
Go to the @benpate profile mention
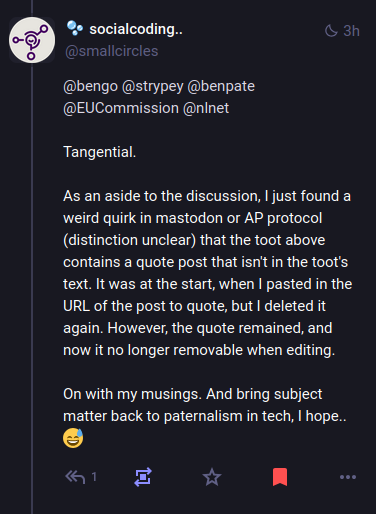pos(221,86)
